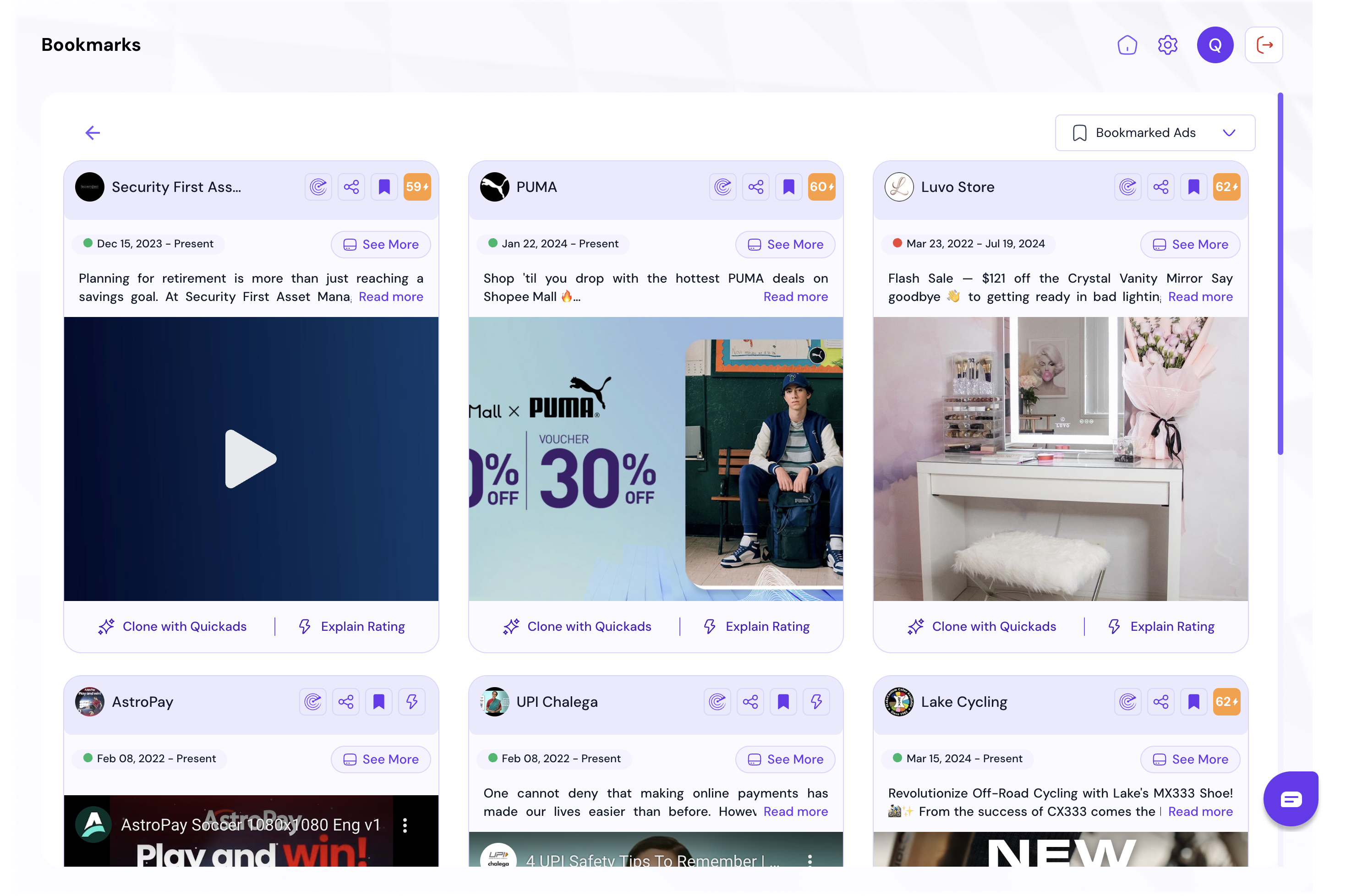
Task: Toggle bookmark on Luvo Store ad
Action: coord(1193,187)
